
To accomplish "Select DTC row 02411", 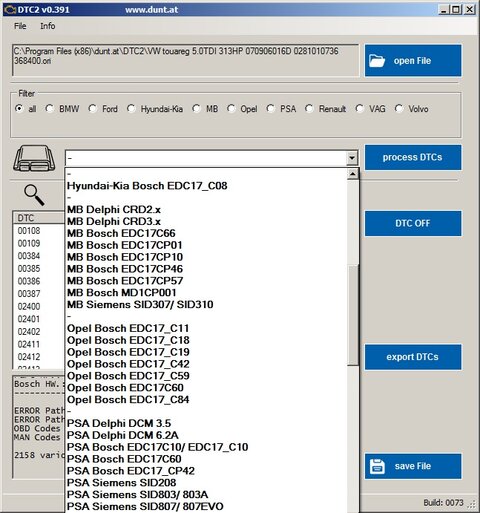I will (x=38, y=344).
